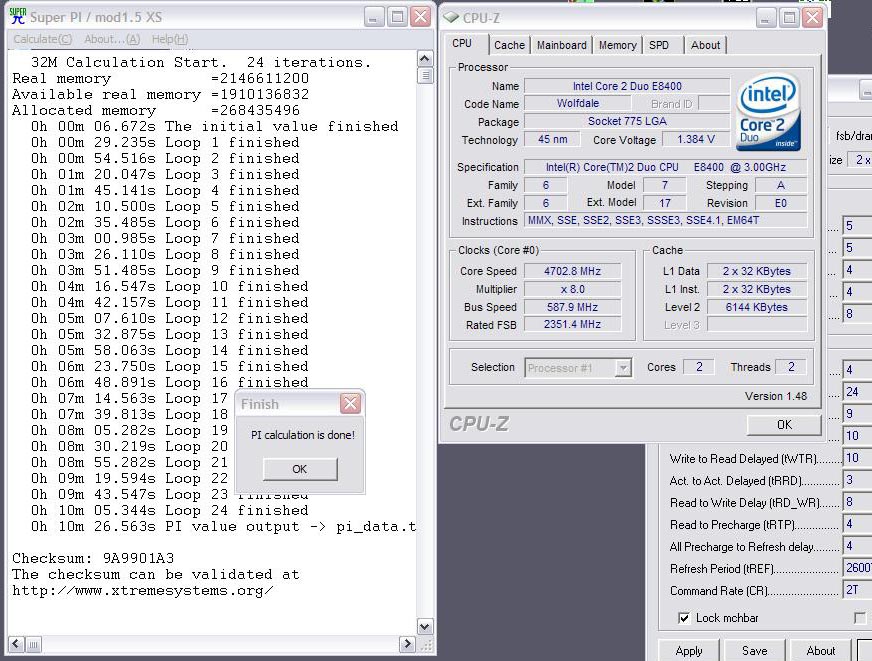Maximize the Super PI window
Viewport: 872px width, 661px height.
pos(398,17)
